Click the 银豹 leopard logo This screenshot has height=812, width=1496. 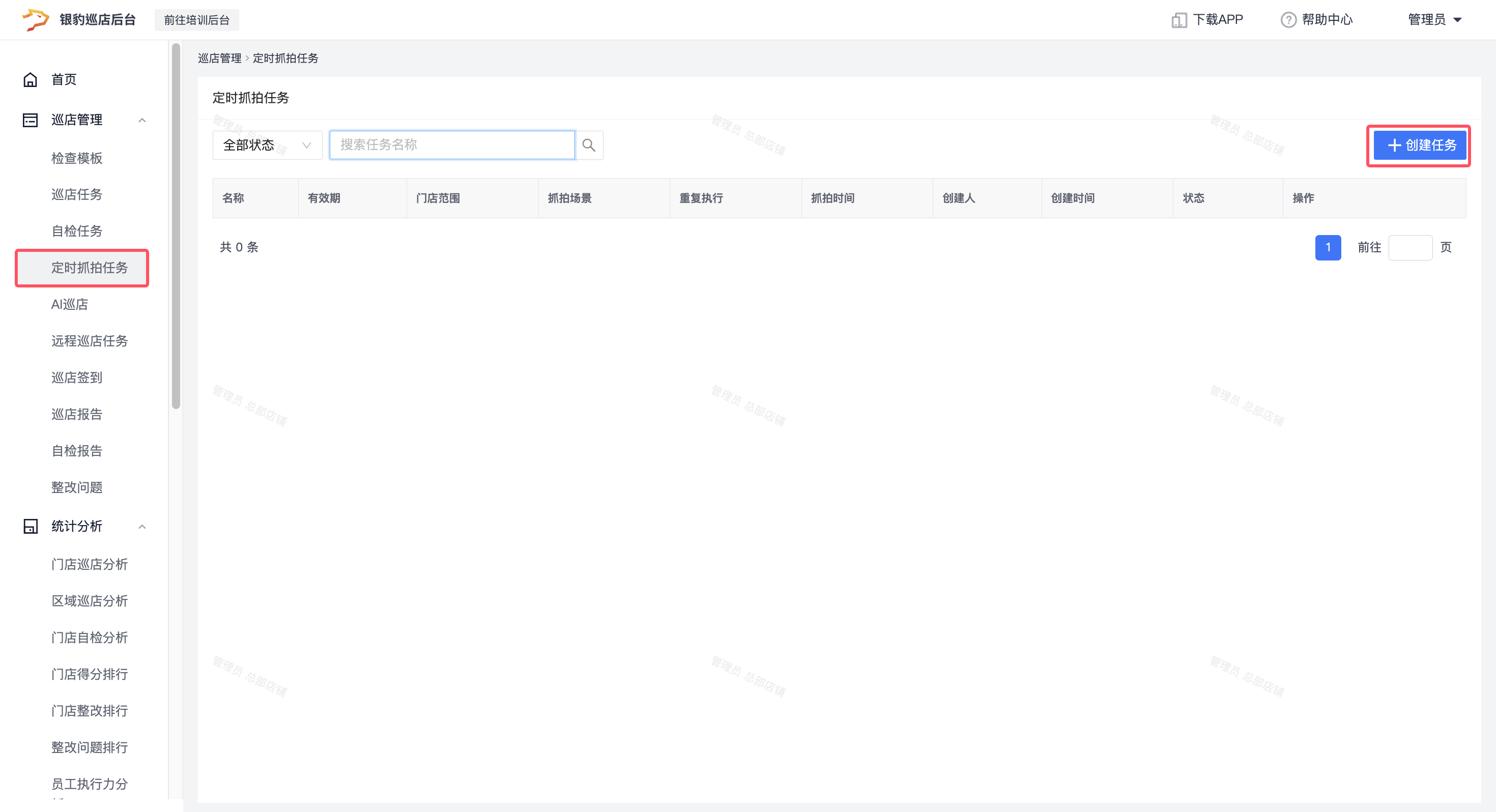click(x=36, y=20)
